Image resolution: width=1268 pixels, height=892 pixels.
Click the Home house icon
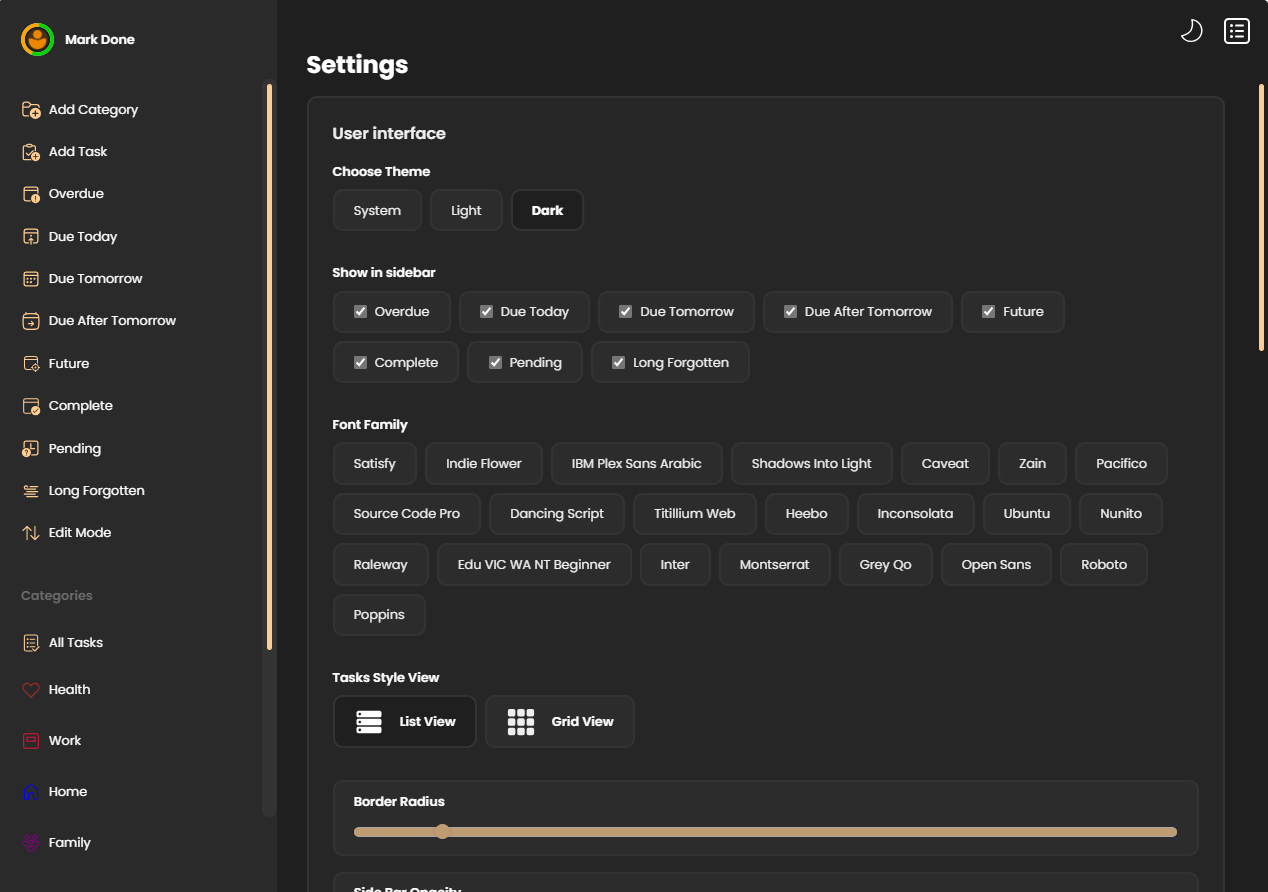point(31,792)
